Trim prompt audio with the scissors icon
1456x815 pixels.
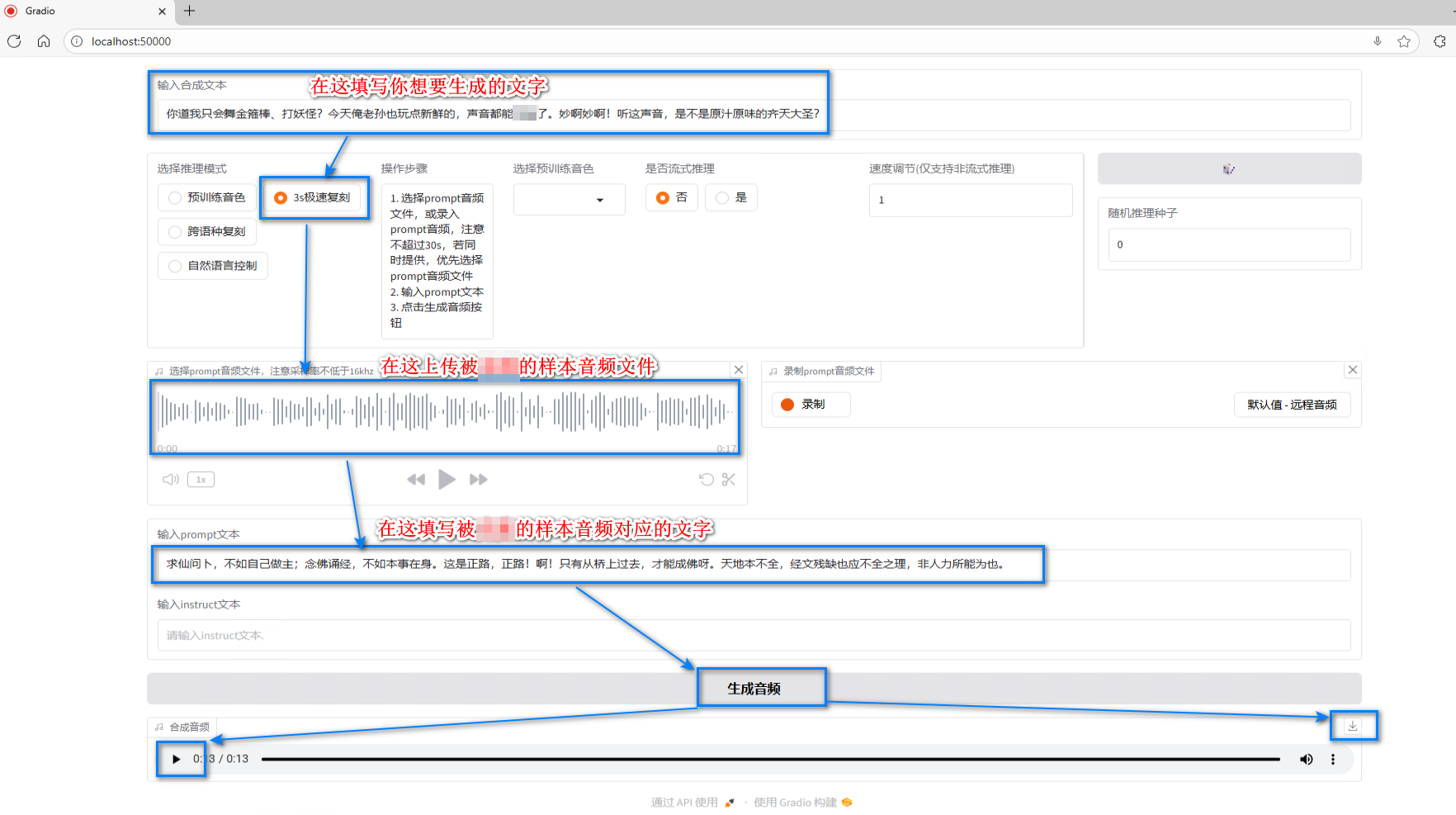(x=727, y=479)
